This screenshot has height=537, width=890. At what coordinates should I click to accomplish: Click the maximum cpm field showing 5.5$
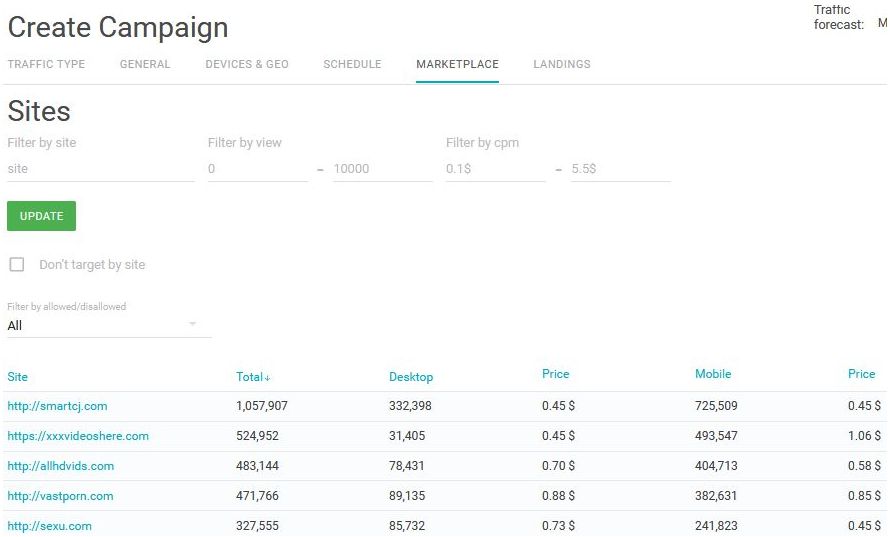pos(621,169)
